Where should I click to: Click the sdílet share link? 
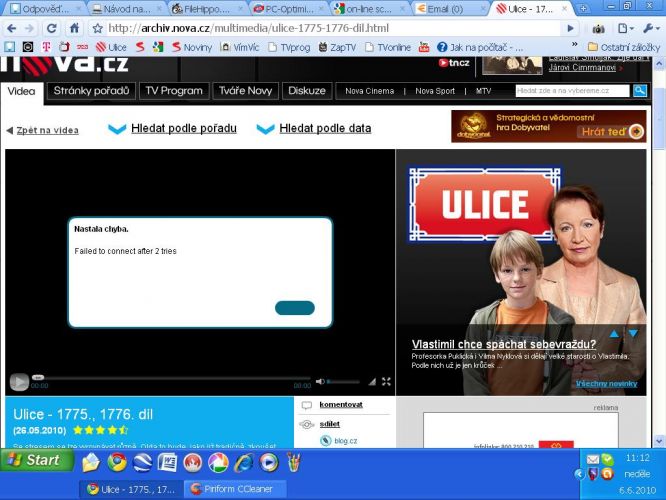330,424
